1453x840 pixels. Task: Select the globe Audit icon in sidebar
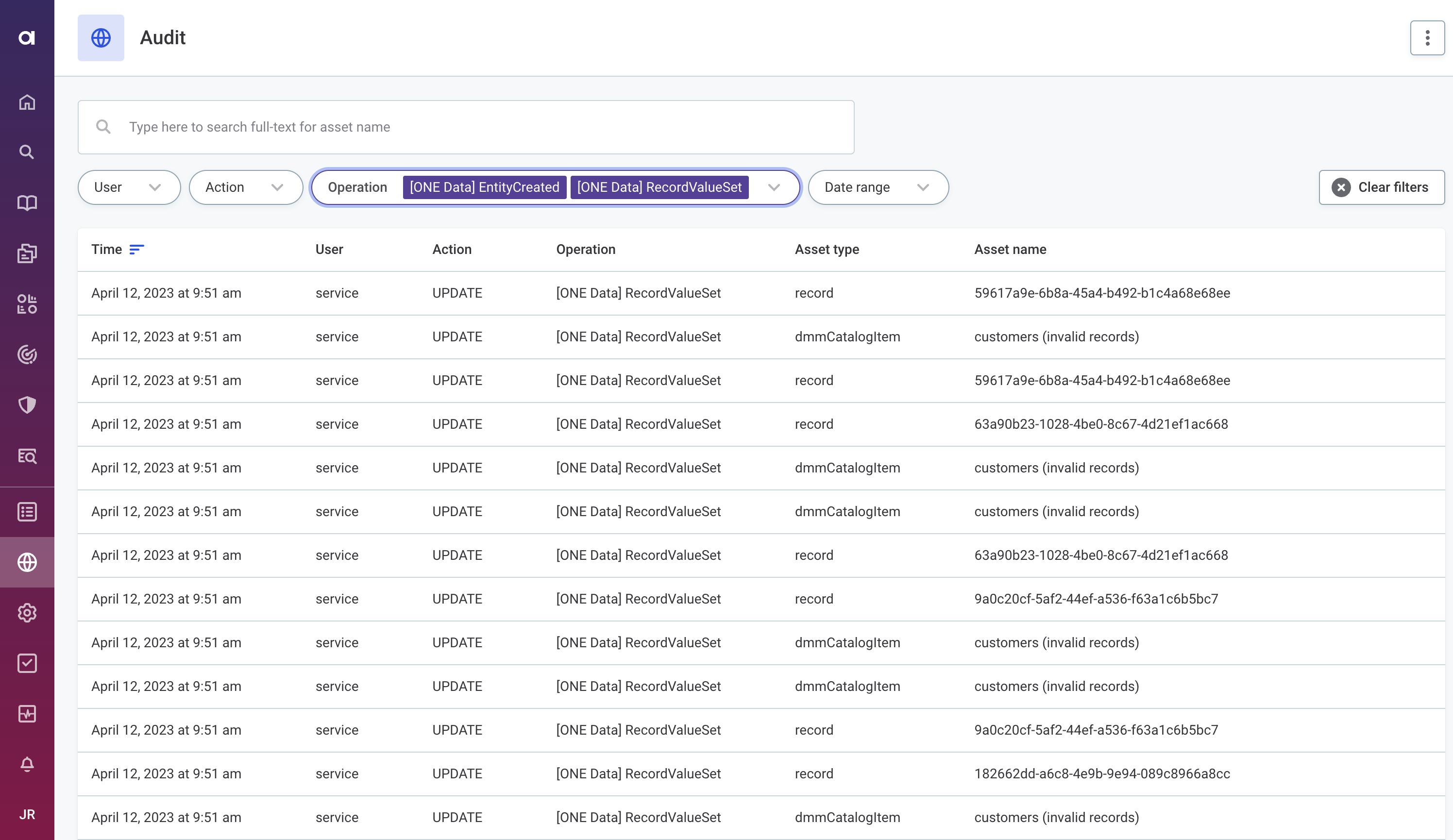[27, 562]
